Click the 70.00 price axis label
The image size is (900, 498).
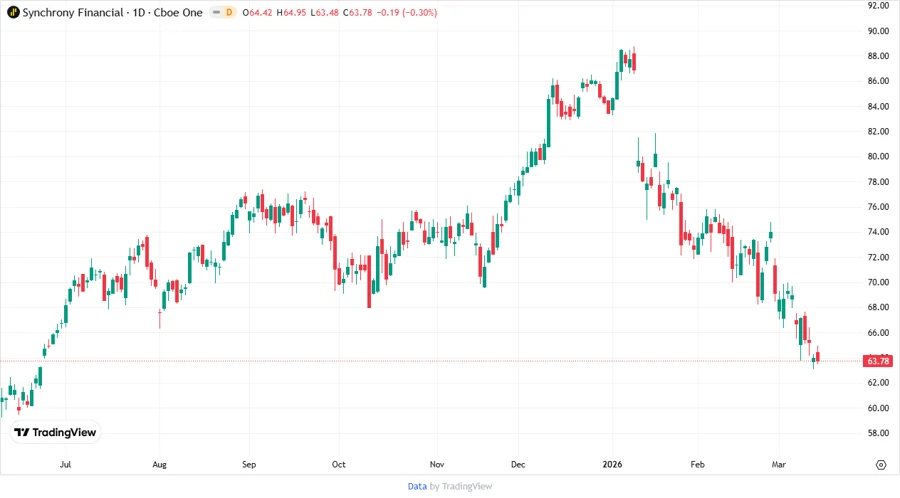[878, 282]
